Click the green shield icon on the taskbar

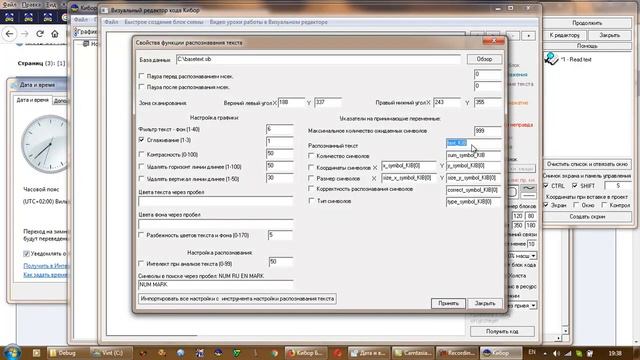(x=237, y=353)
